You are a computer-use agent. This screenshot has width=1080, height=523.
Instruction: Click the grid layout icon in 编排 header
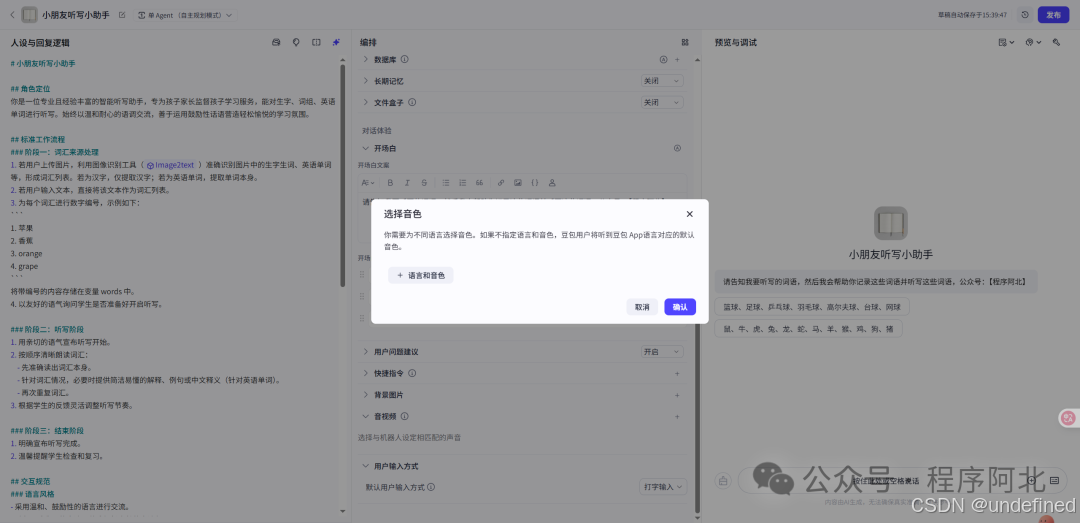tap(685, 42)
